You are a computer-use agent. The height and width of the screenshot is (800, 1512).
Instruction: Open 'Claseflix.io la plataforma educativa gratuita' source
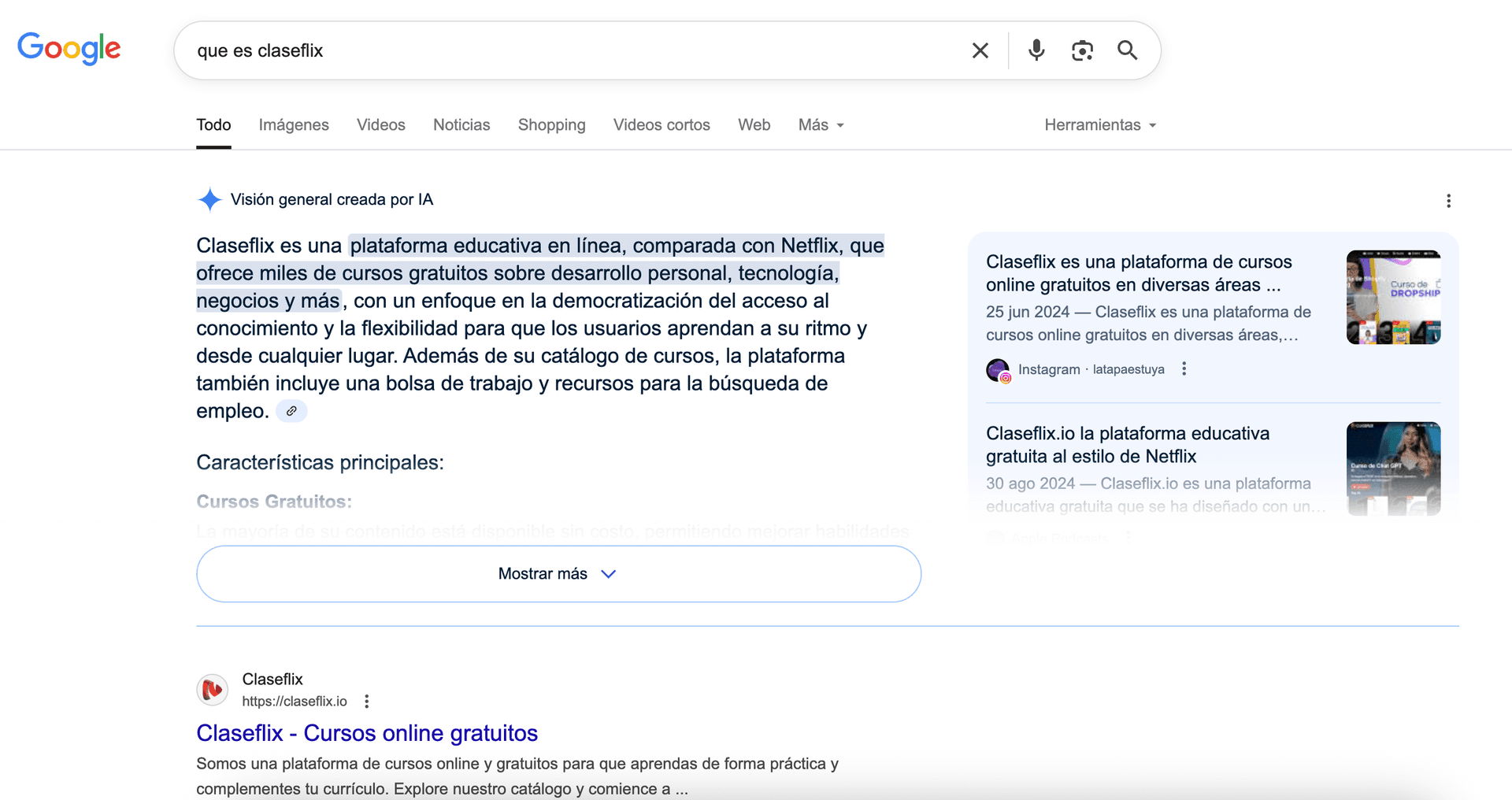[x=1128, y=445]
